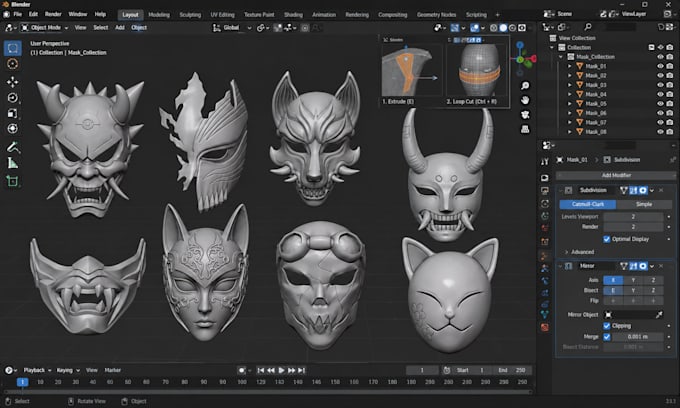Expand Mask_05 in outliner
680x408 pixels.
[x=570, y=104]
